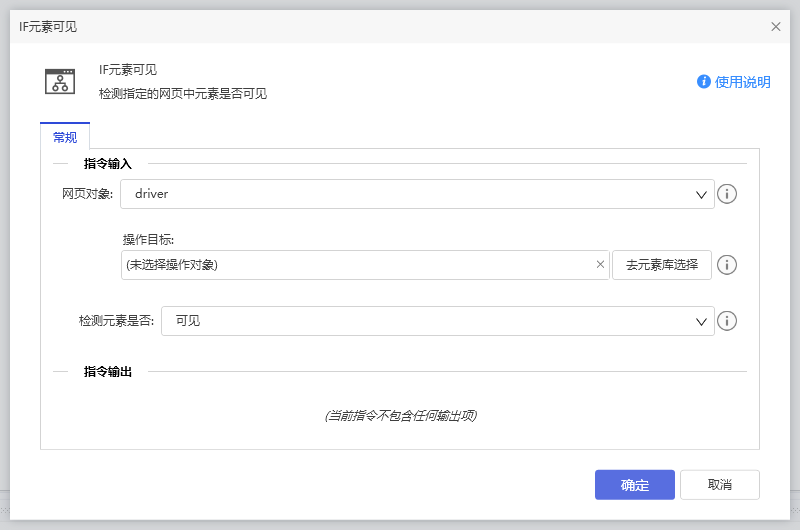The height and width of the screenshot is (530, 800).
Task: Confirm with the 确定 button
Action: (635, 485)
